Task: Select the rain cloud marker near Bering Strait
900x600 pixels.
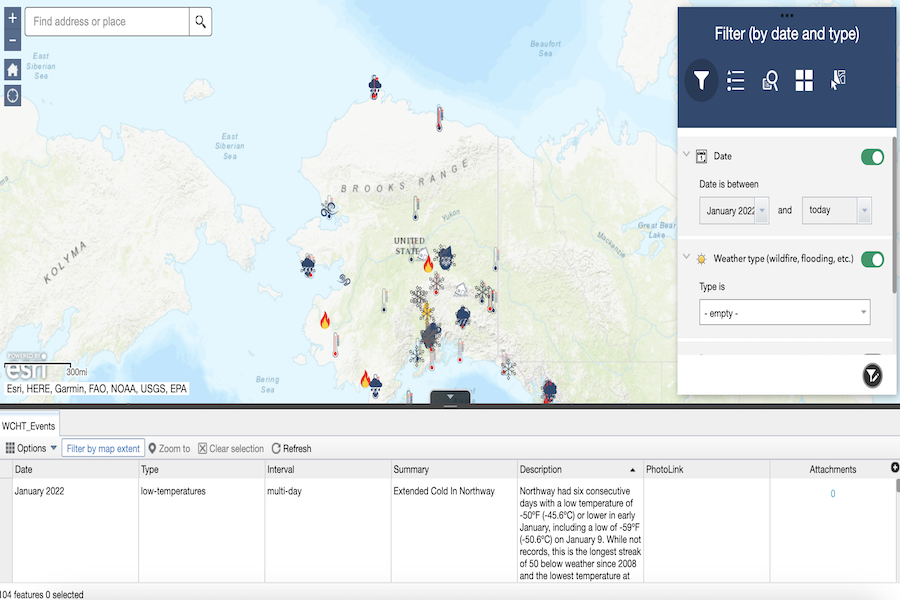Action: tap(308, 266)
